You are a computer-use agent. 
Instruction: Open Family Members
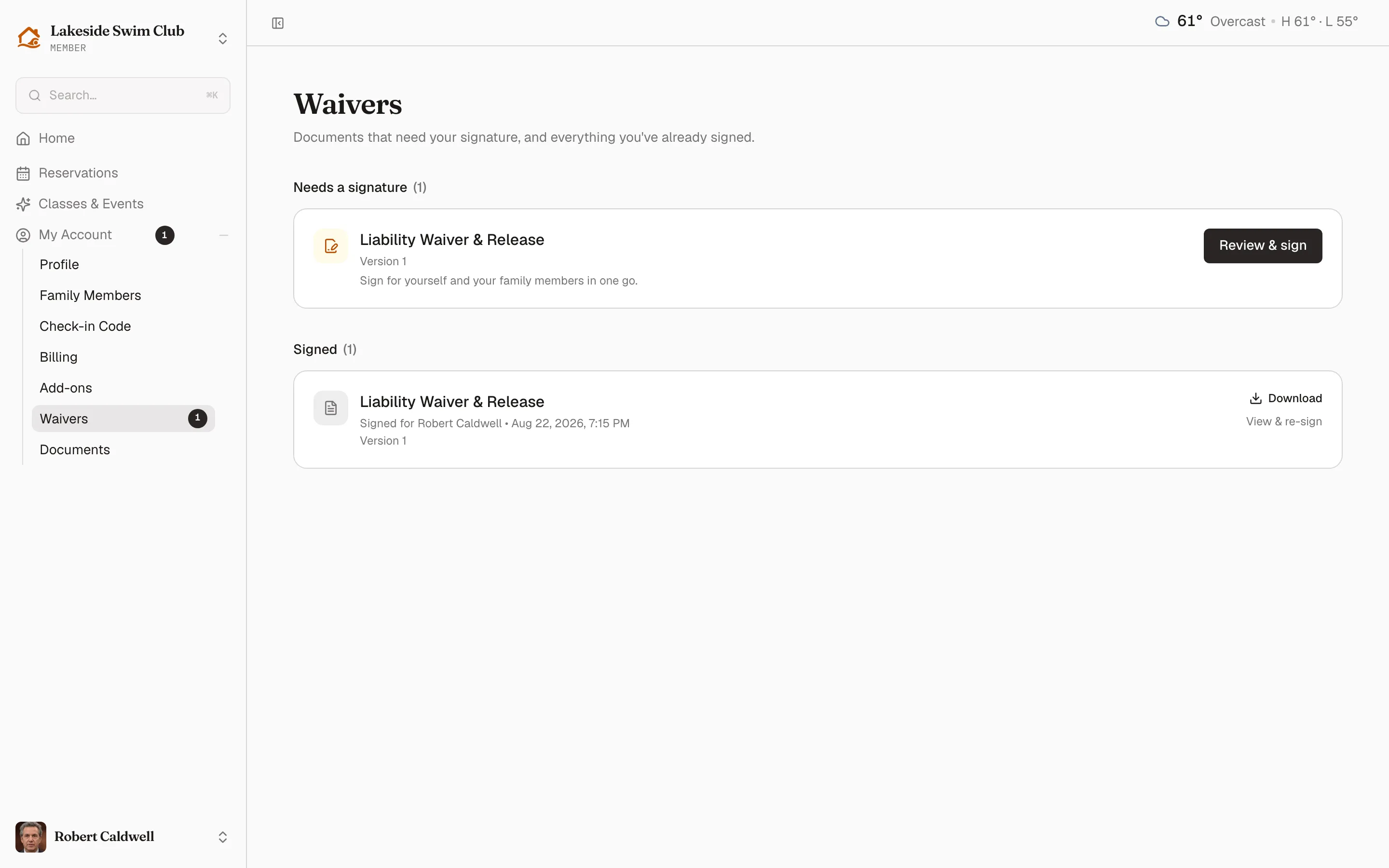click(x=123, y=296)
